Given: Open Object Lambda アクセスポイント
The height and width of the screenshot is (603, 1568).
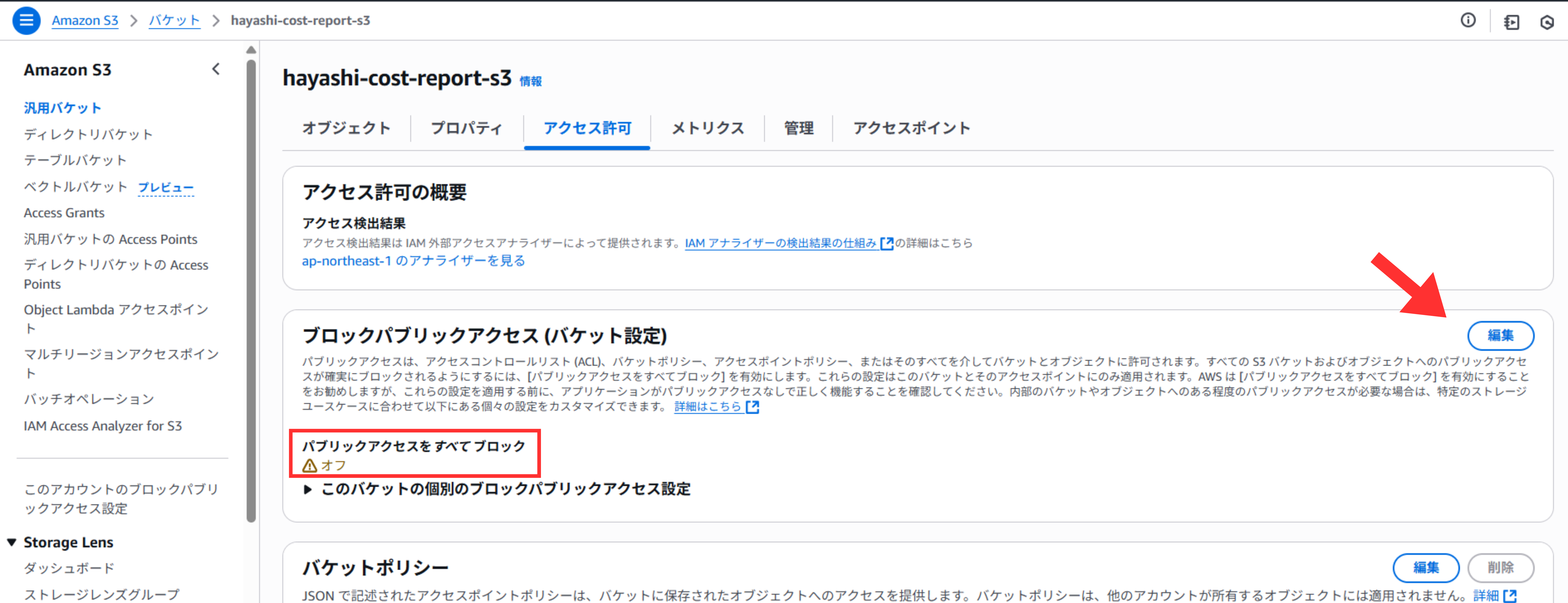Looking at the screenshot, I should tap(116, 319).
